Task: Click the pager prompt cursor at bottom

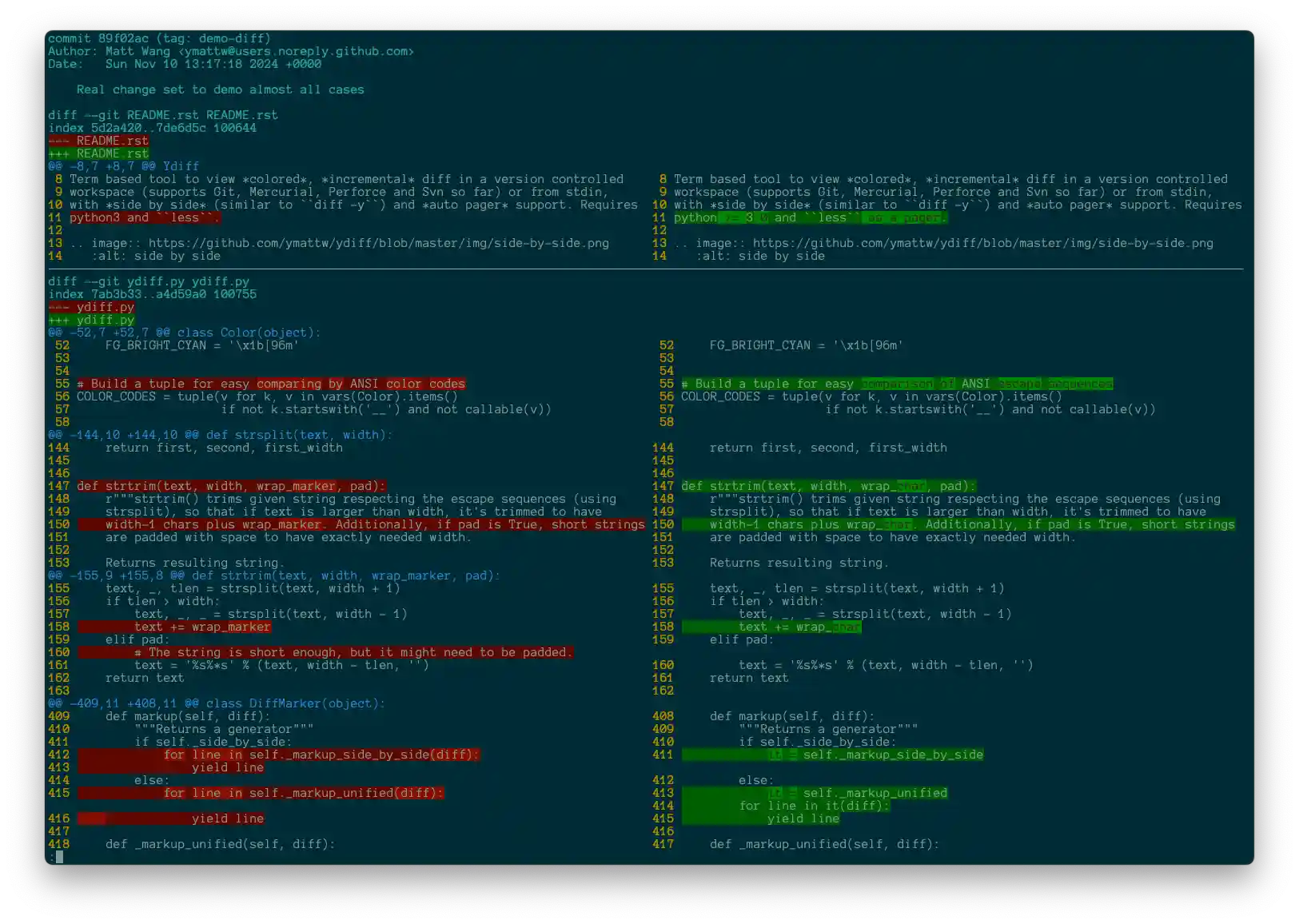Action: coord(59,857)
